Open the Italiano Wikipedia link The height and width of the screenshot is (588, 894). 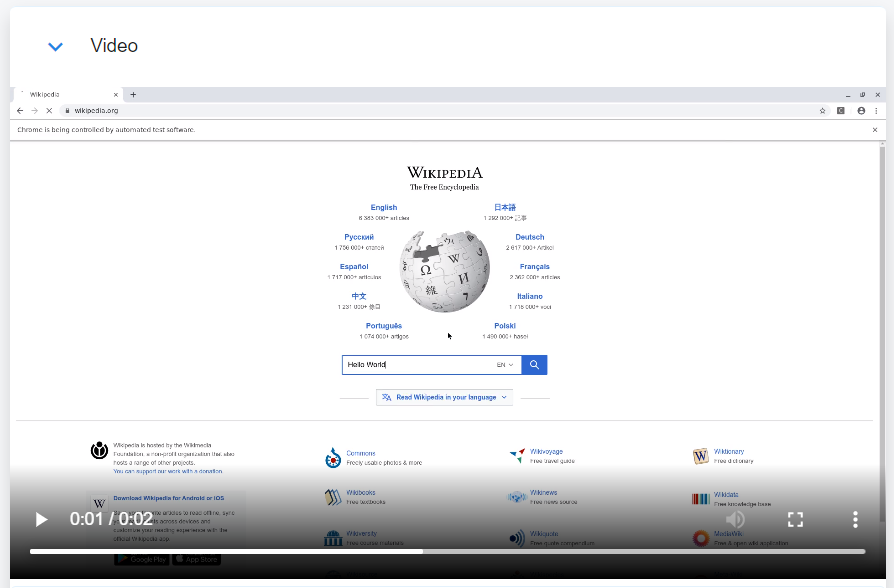530,297
